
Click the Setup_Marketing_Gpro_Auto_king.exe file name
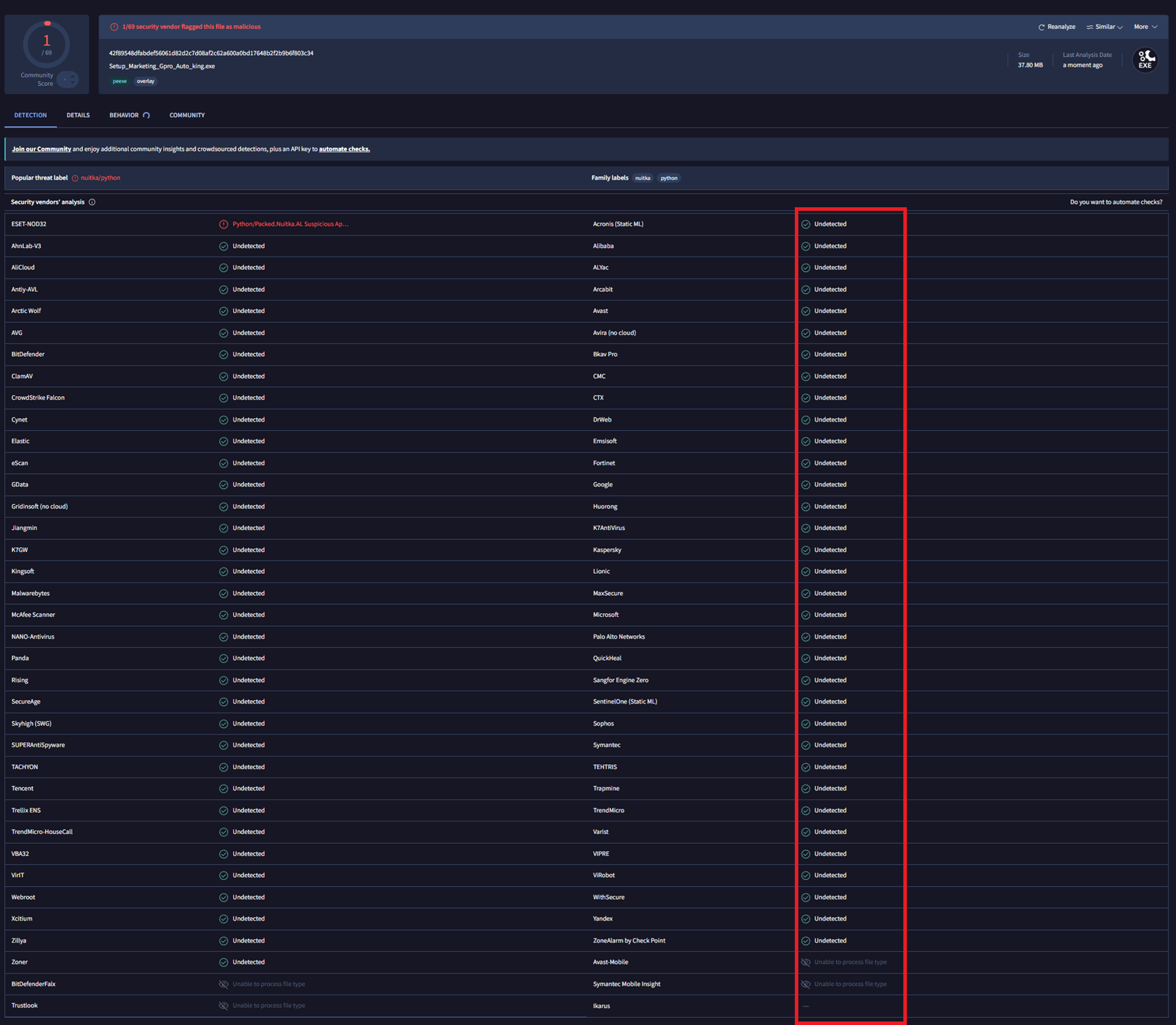162,66
